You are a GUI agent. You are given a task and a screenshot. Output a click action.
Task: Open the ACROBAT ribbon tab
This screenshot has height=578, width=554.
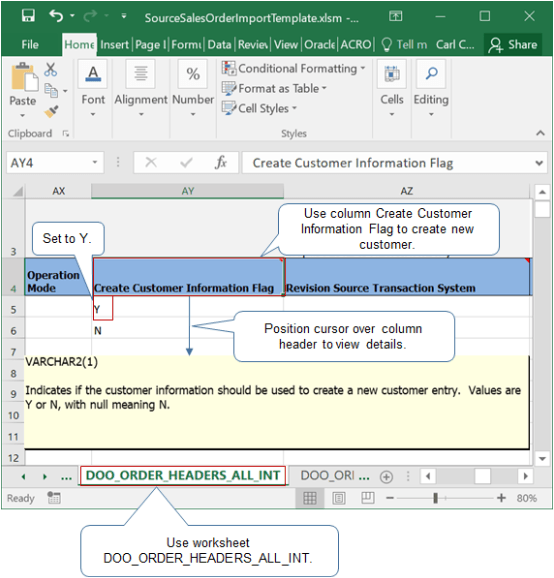point(356,45)
